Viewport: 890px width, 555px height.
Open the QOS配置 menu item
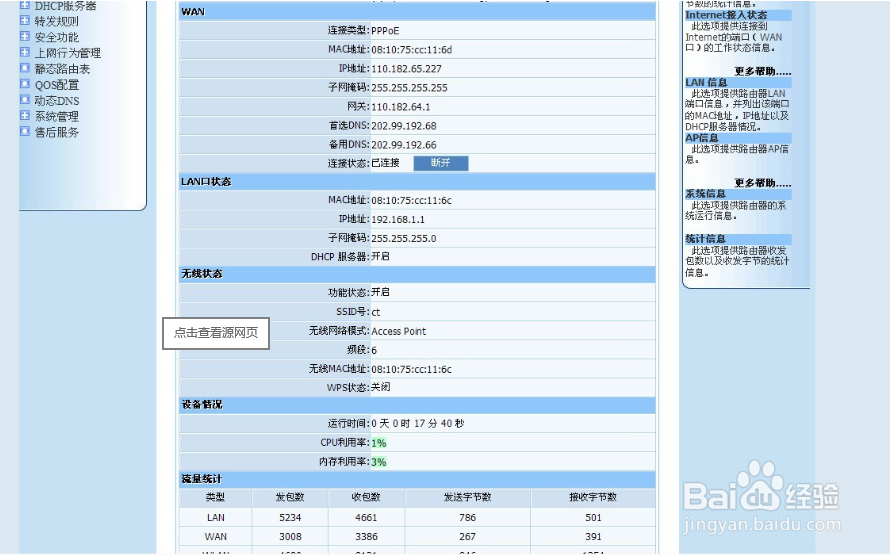57,85
